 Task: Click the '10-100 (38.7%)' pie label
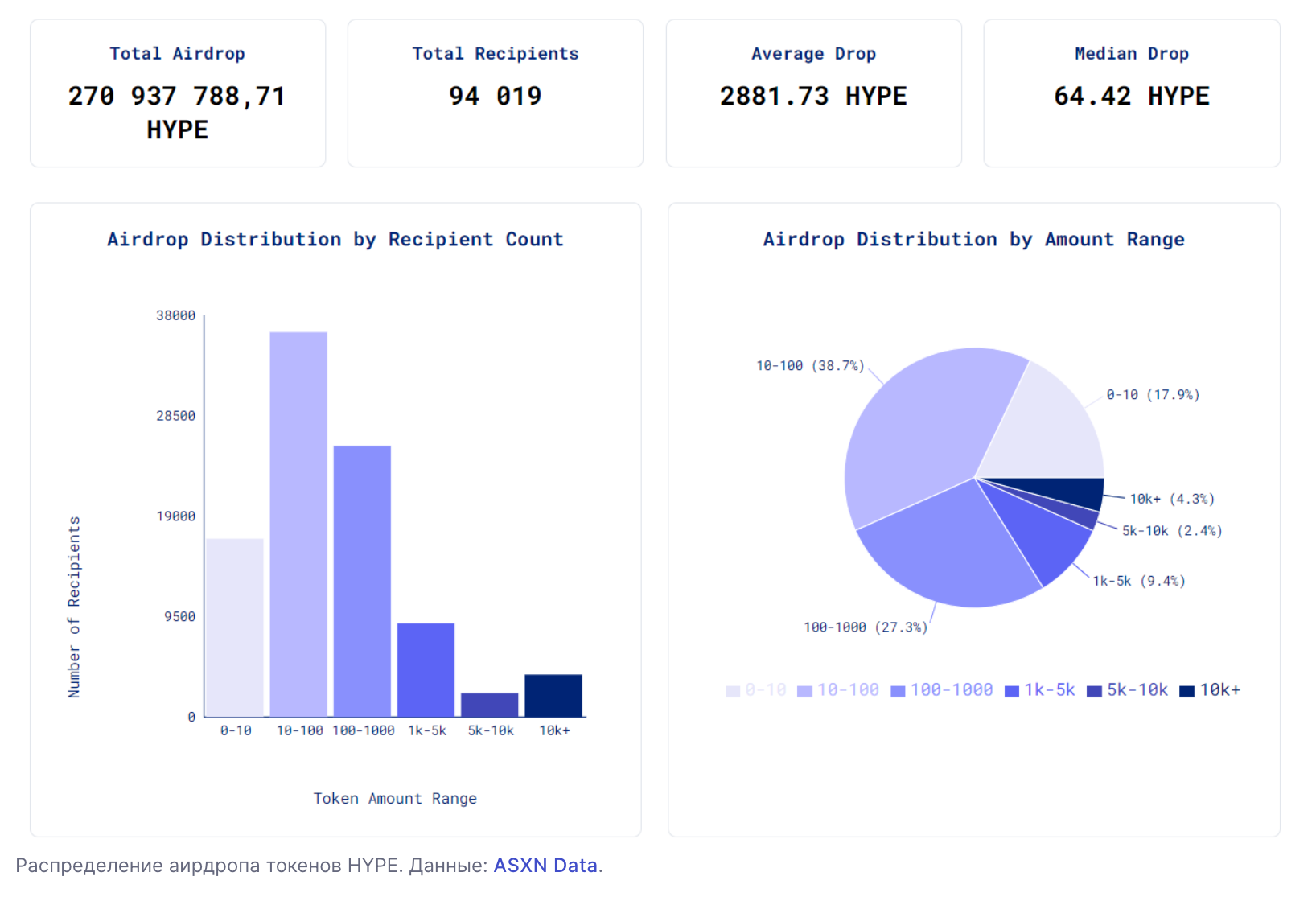click(x=810, y=366)
